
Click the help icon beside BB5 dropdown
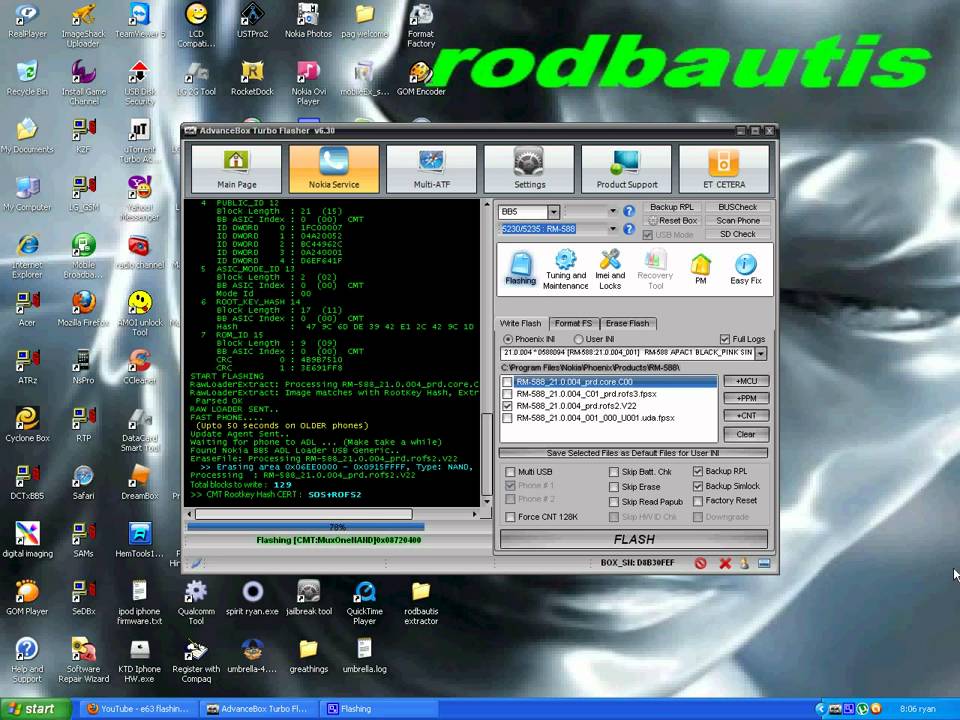coord(629,211)
